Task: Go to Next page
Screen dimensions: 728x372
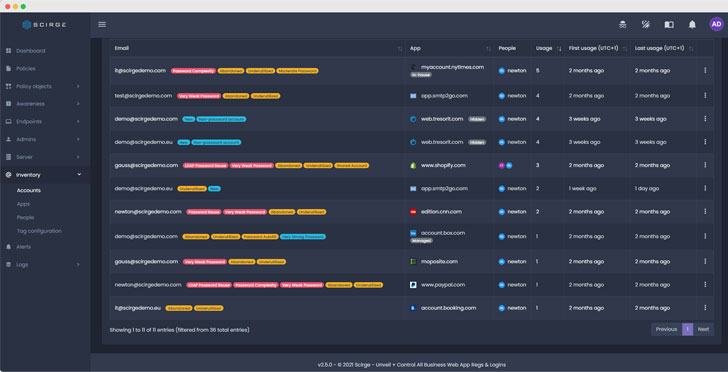Action: pyautogui.click(x=703, y=329)
